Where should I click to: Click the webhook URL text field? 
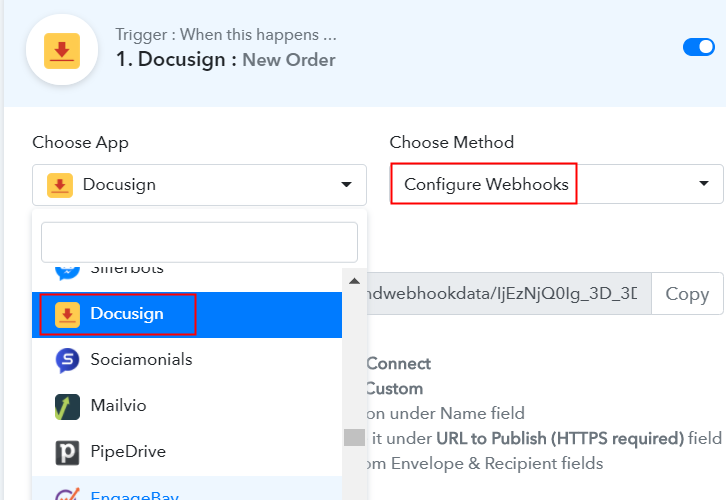[509, 294]
